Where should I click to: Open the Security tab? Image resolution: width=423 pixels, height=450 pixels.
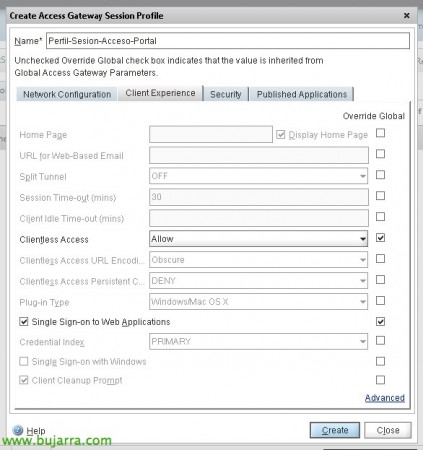[226, 94]
